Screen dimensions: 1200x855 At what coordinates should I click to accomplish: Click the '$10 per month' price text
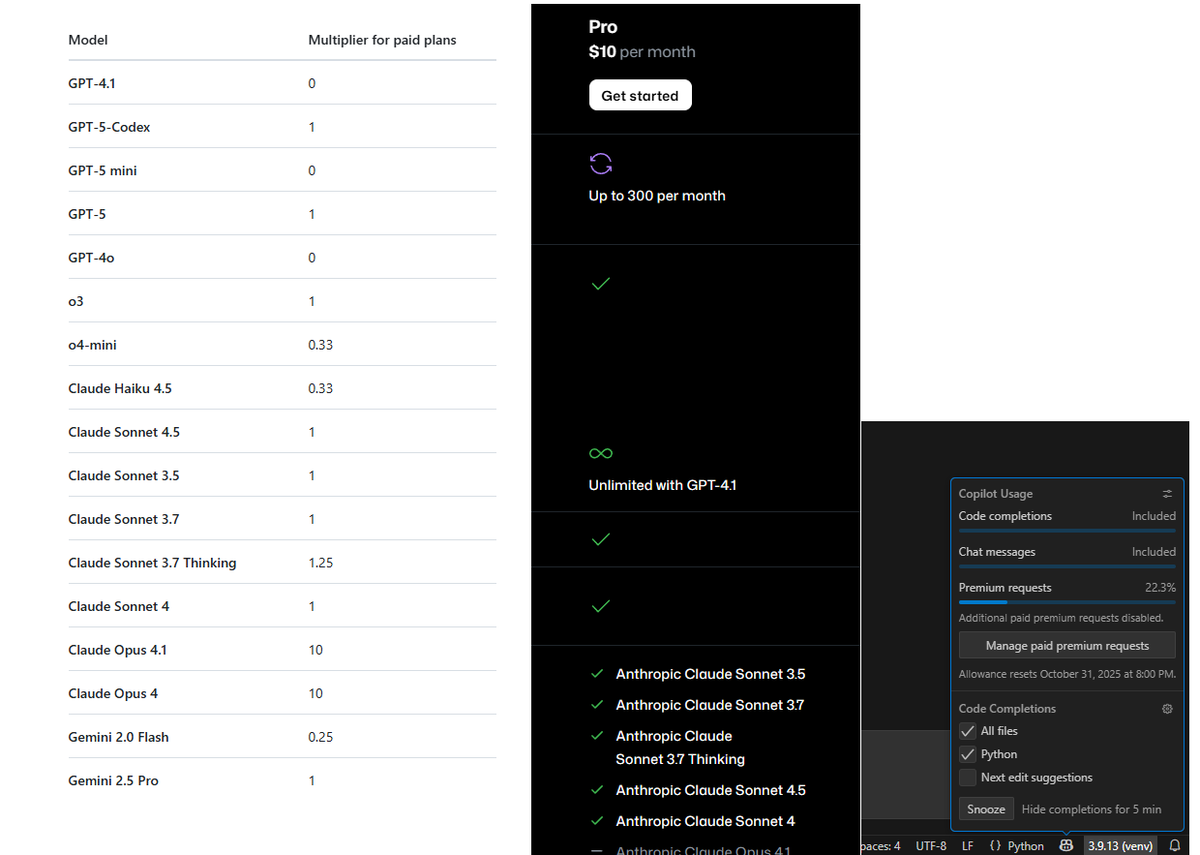coord(642,52)
